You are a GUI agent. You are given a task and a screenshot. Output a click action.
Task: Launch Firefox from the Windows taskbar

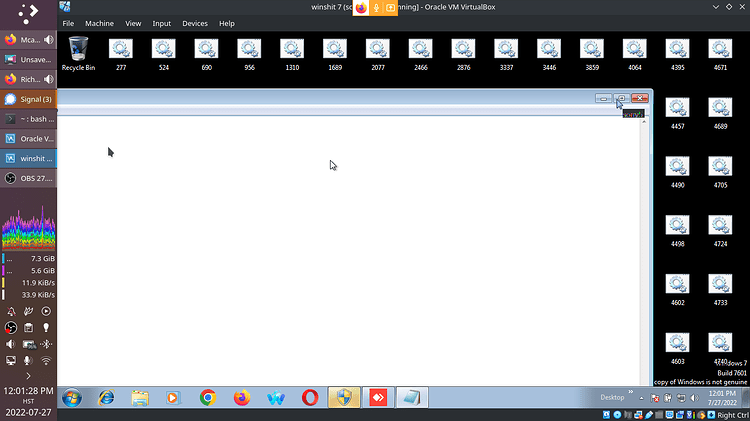pyautogui.click(x=242, y=398)
